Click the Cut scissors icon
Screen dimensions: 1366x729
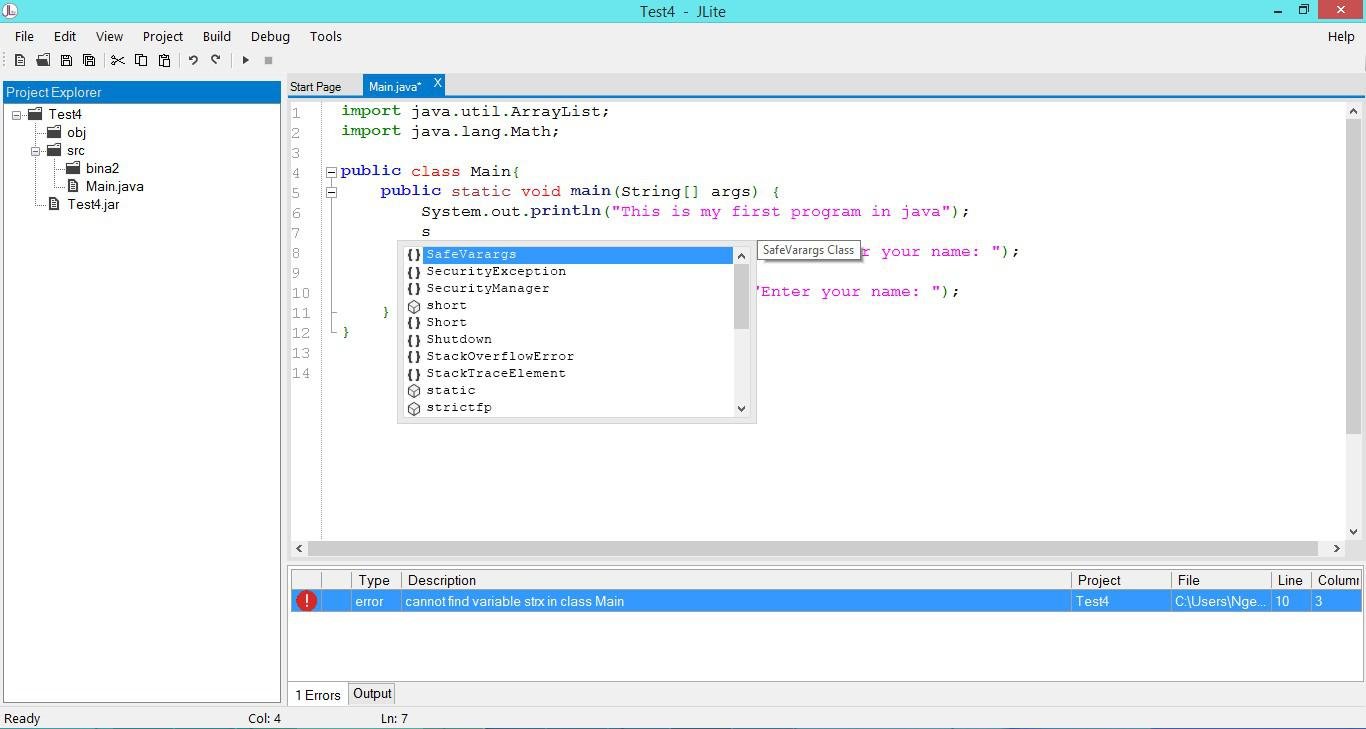click(117, 61)
